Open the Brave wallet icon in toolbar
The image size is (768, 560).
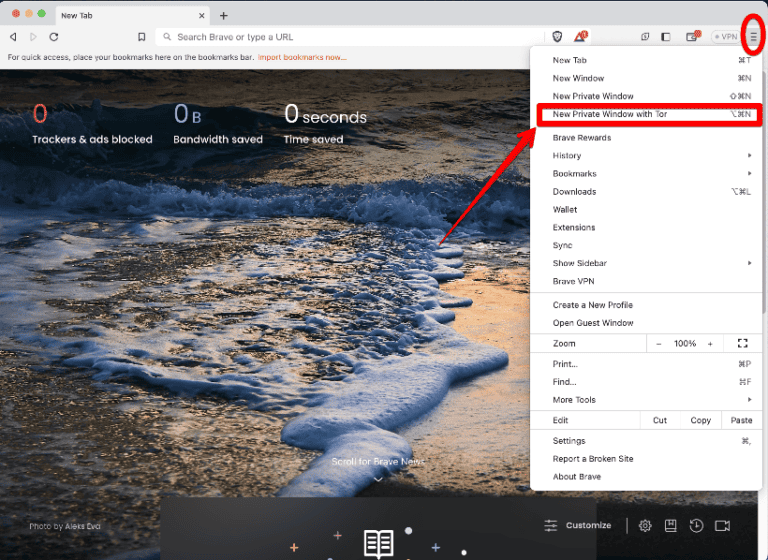[691, 37]
